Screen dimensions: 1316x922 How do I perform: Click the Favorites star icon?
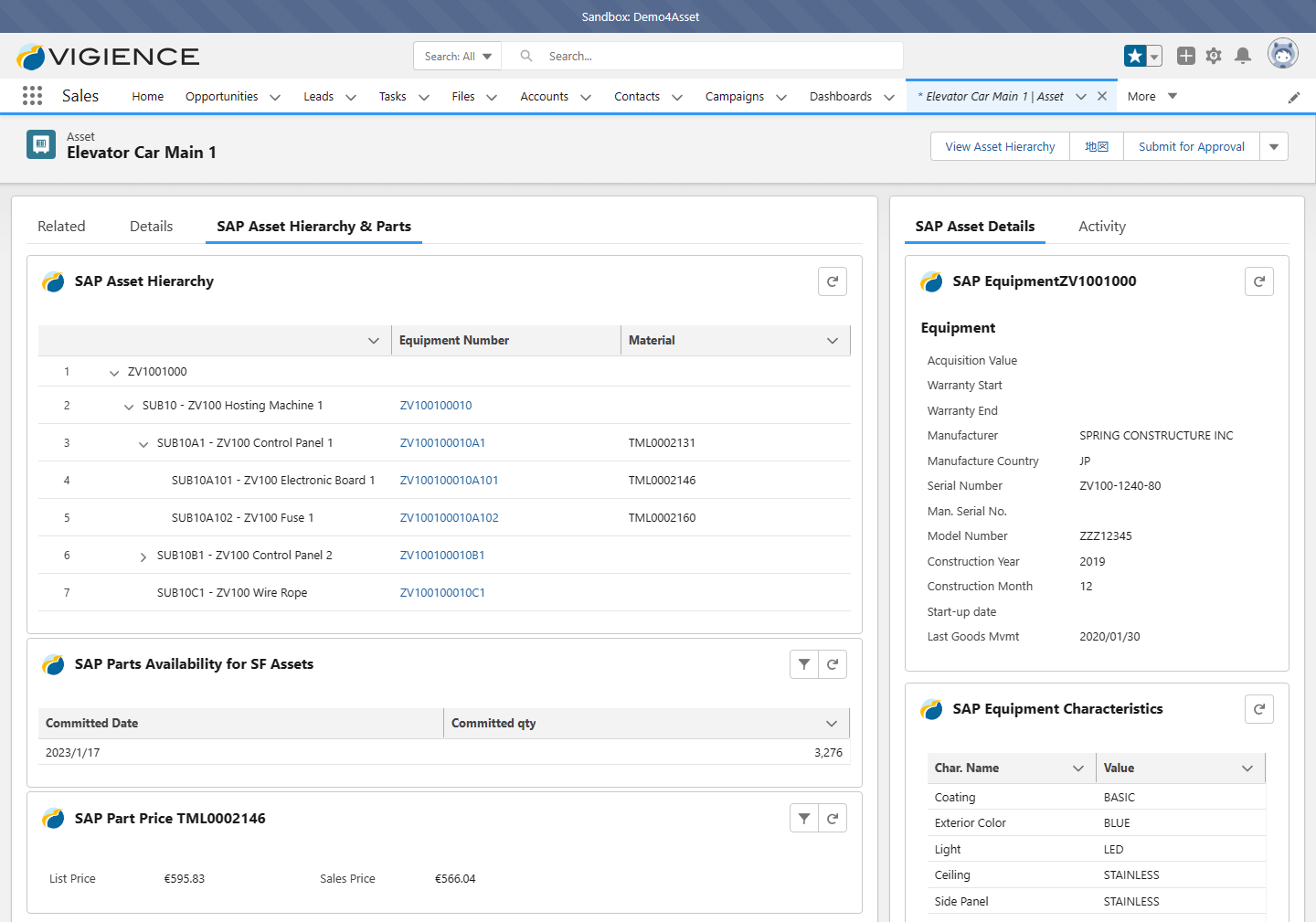[x=1135, y=56]
